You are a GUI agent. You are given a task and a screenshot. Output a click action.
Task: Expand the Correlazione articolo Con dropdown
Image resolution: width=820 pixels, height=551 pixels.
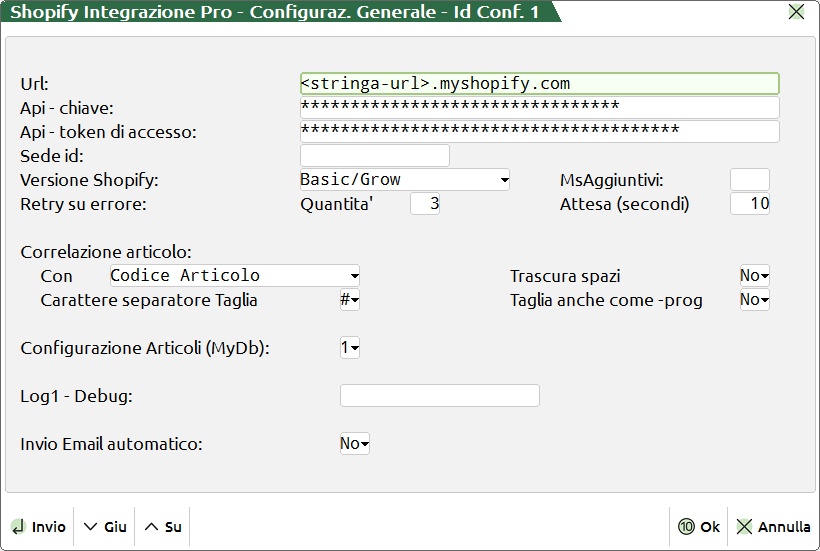coord(234,276)
